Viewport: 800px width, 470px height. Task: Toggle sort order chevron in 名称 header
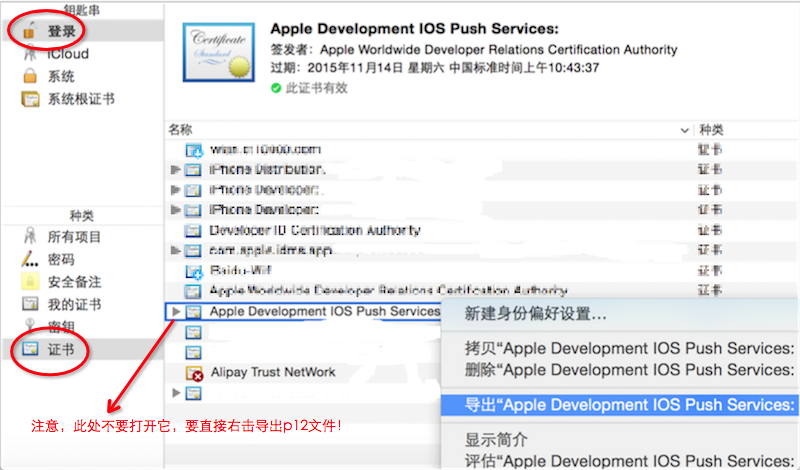[x=685, y=131]
